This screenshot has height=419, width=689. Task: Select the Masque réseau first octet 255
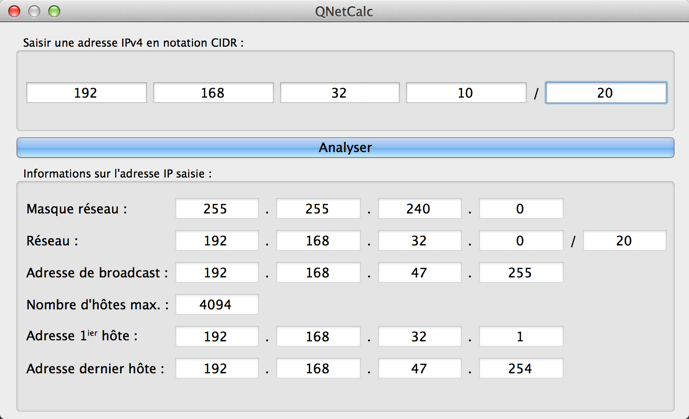(x=217, y=209)
